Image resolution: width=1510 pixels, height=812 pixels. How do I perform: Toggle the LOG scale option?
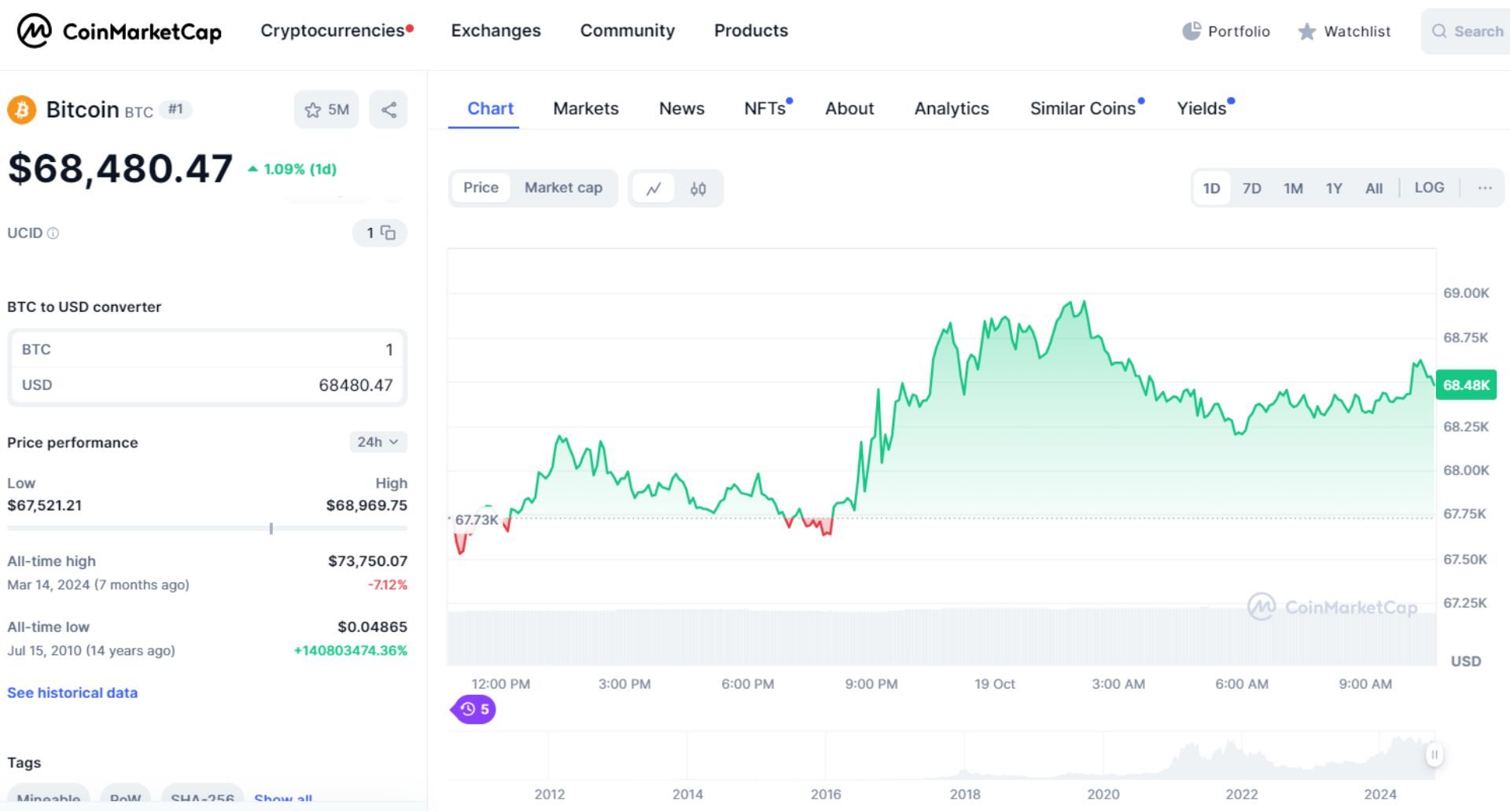click(1429, 188)
